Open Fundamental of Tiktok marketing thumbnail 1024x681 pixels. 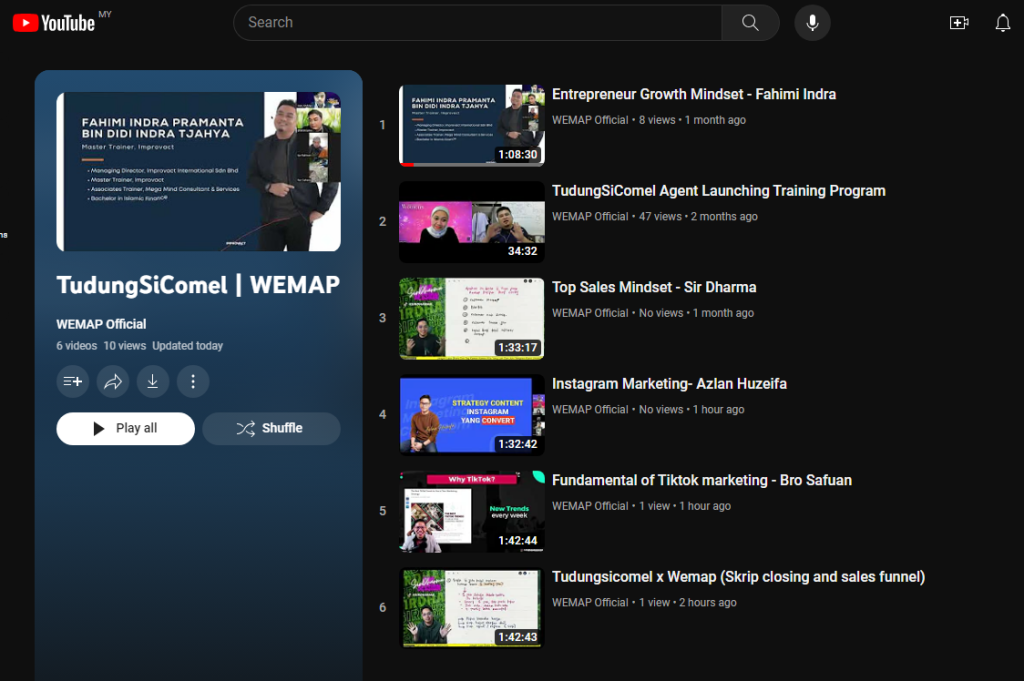[x=472, y=512]
